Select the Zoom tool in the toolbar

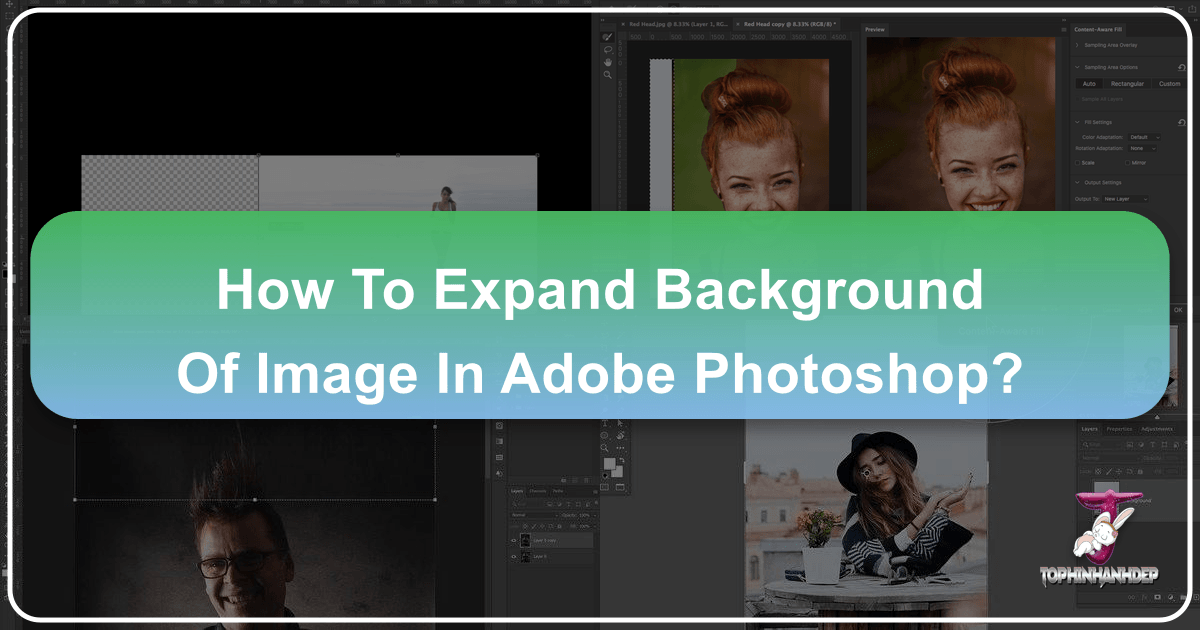(x=608, y=73)
